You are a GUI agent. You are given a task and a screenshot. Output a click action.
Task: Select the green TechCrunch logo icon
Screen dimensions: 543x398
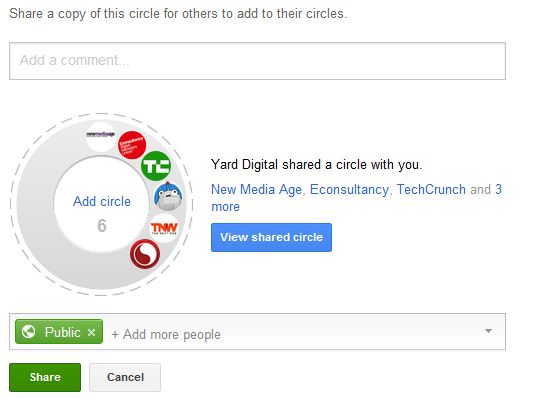click(x=156, y=166)
